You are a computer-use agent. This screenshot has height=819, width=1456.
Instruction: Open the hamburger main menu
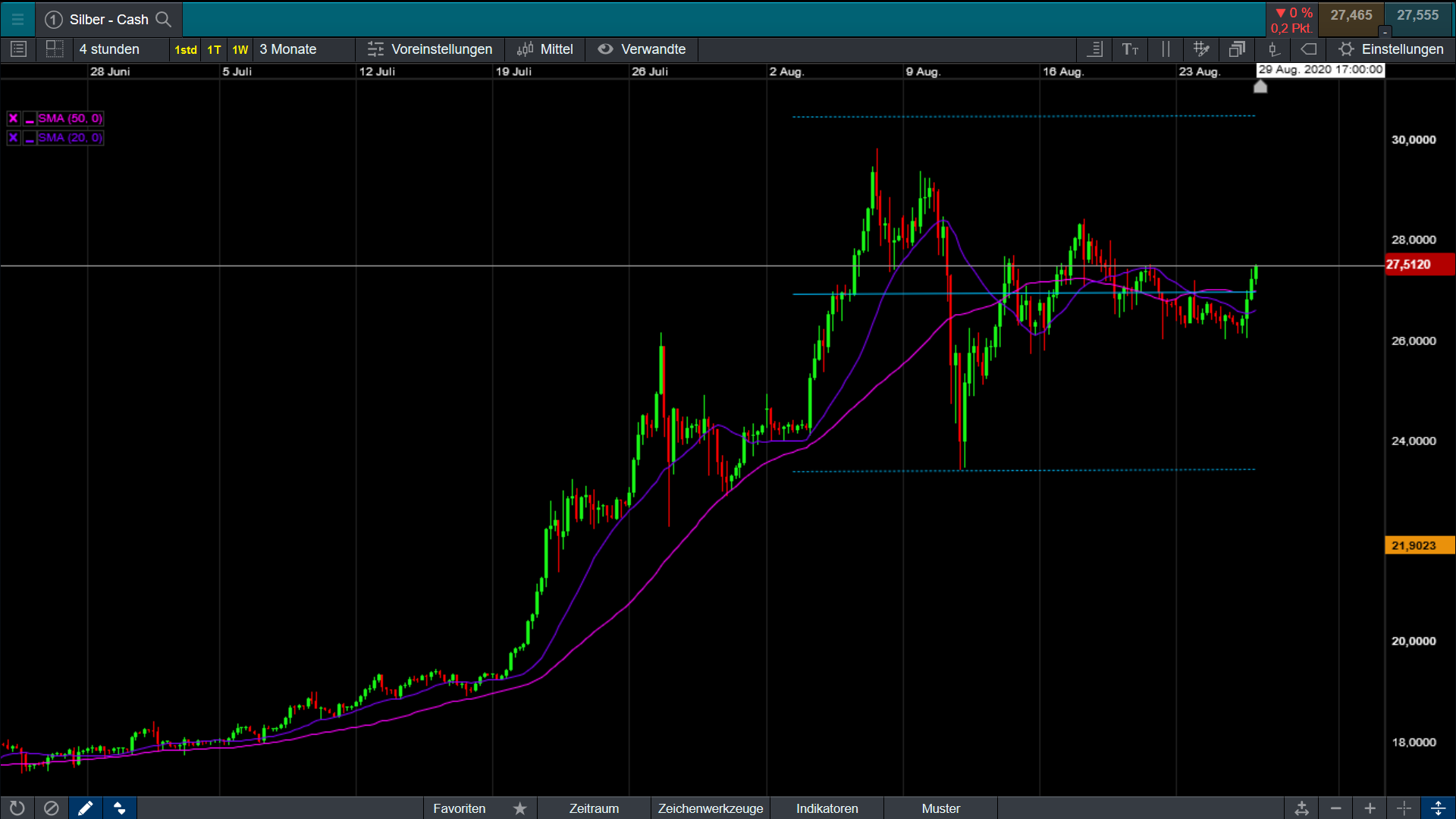click(x=17, y=20)
